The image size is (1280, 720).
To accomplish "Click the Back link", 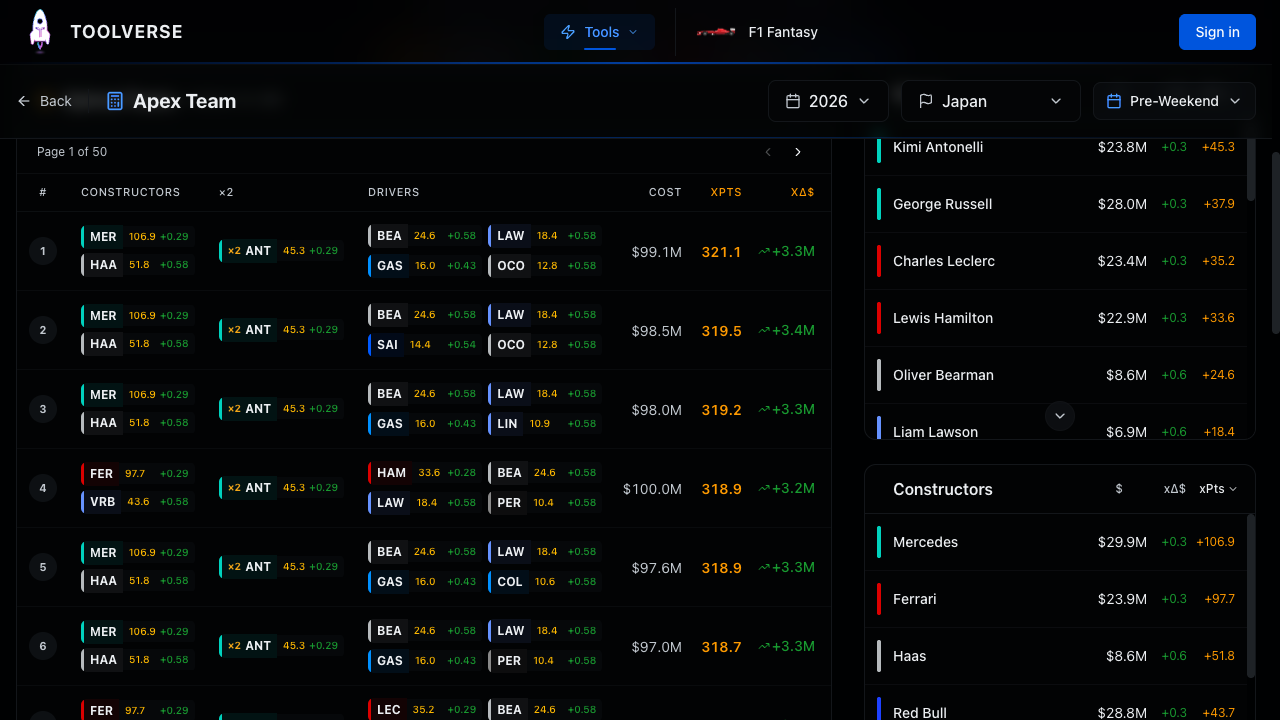I will click(x=45, y=101).
